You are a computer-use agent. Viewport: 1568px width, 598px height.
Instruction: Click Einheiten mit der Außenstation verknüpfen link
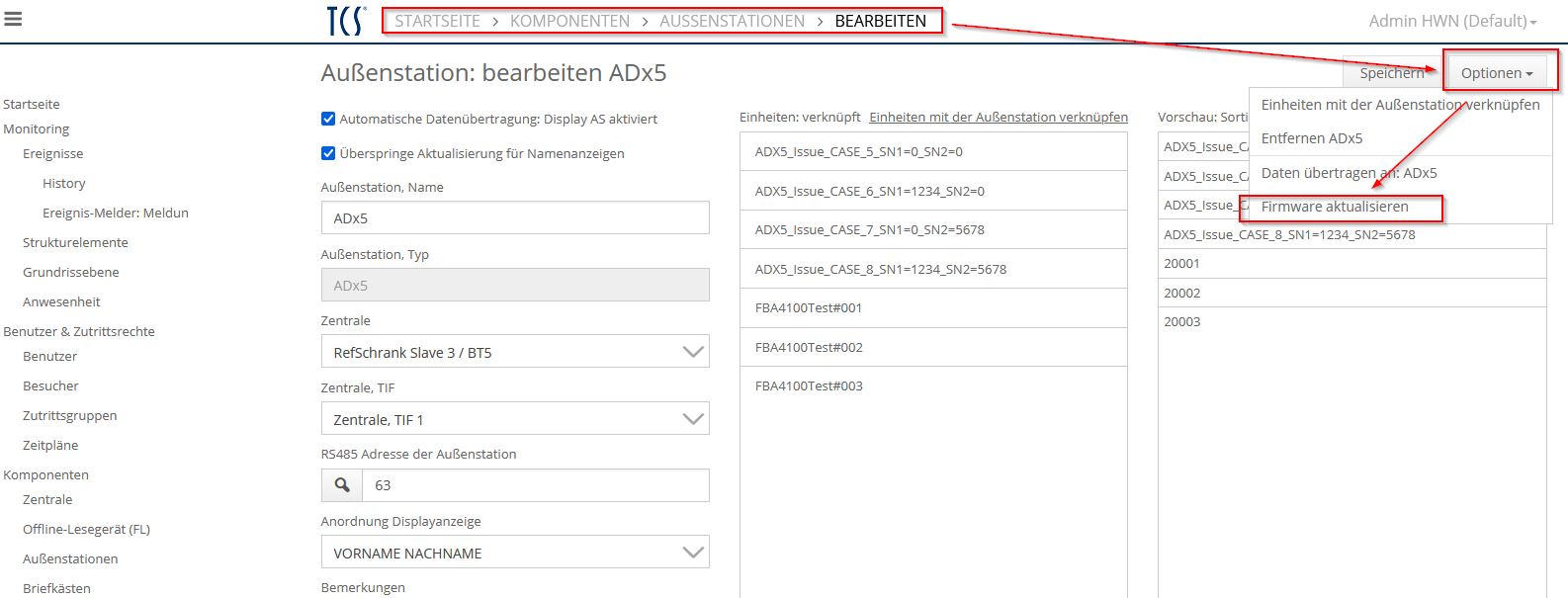(998, 117)
